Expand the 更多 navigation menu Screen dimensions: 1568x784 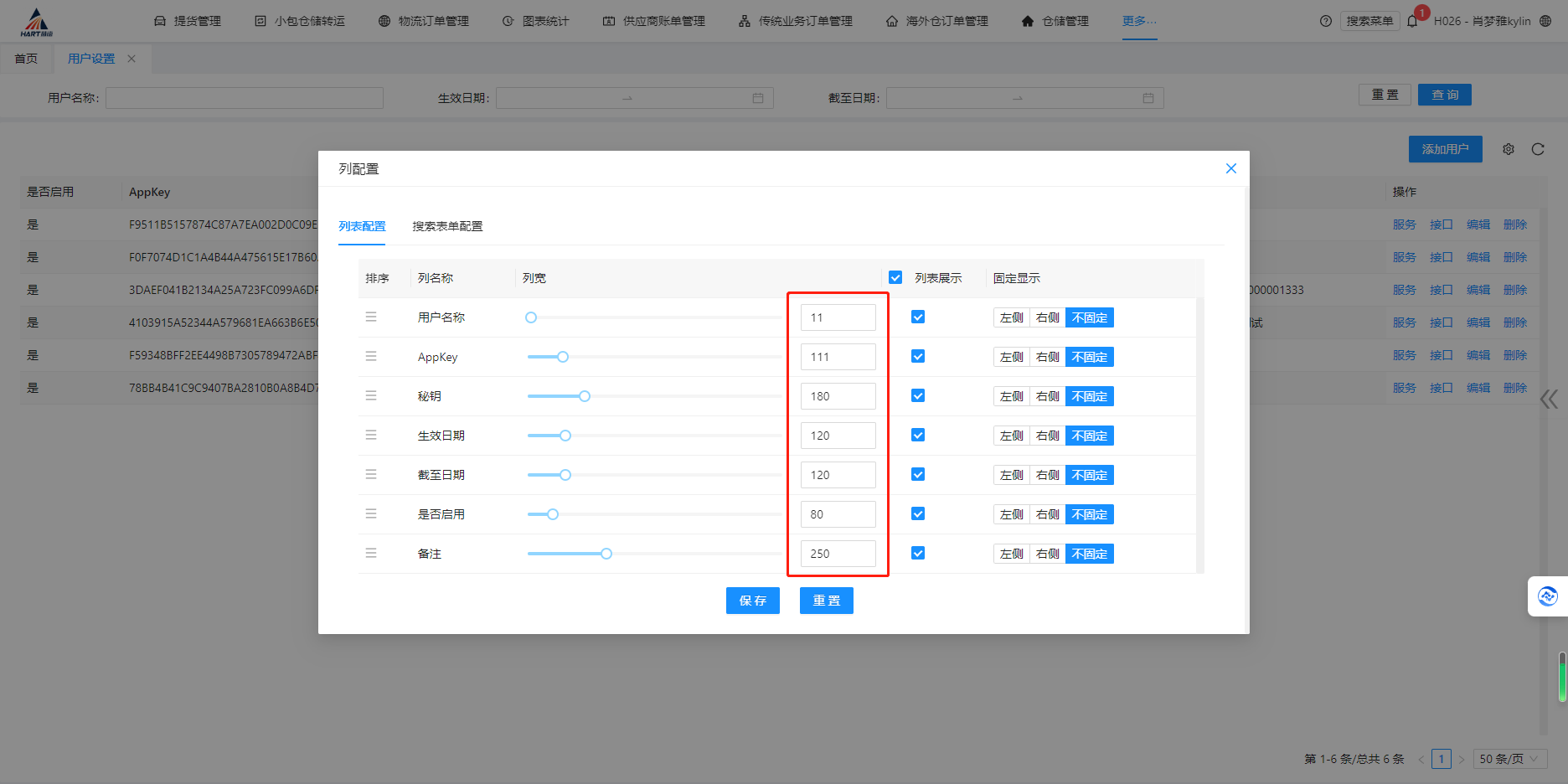(1139, 21)
